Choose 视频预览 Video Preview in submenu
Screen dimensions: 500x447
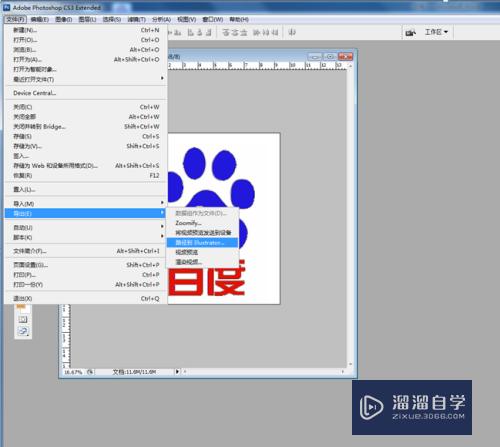pyautogui.click(x=203, y=252)
